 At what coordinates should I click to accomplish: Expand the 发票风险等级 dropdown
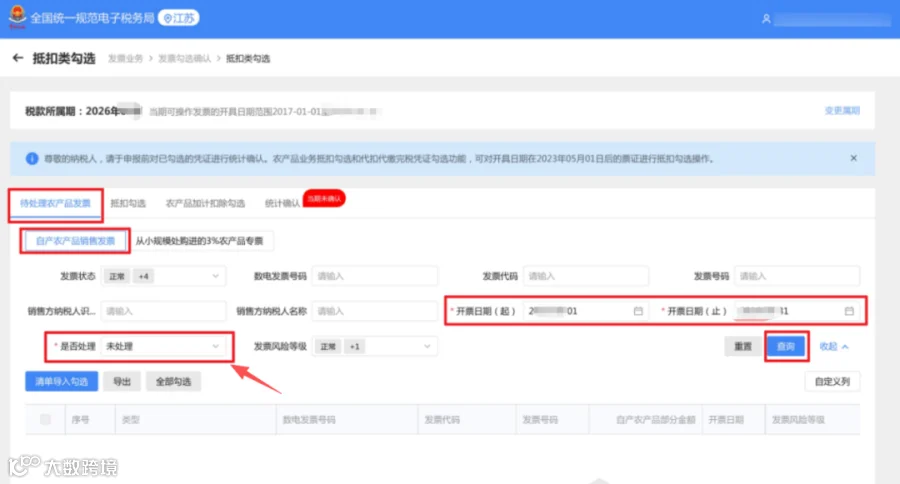click(375, 346)
